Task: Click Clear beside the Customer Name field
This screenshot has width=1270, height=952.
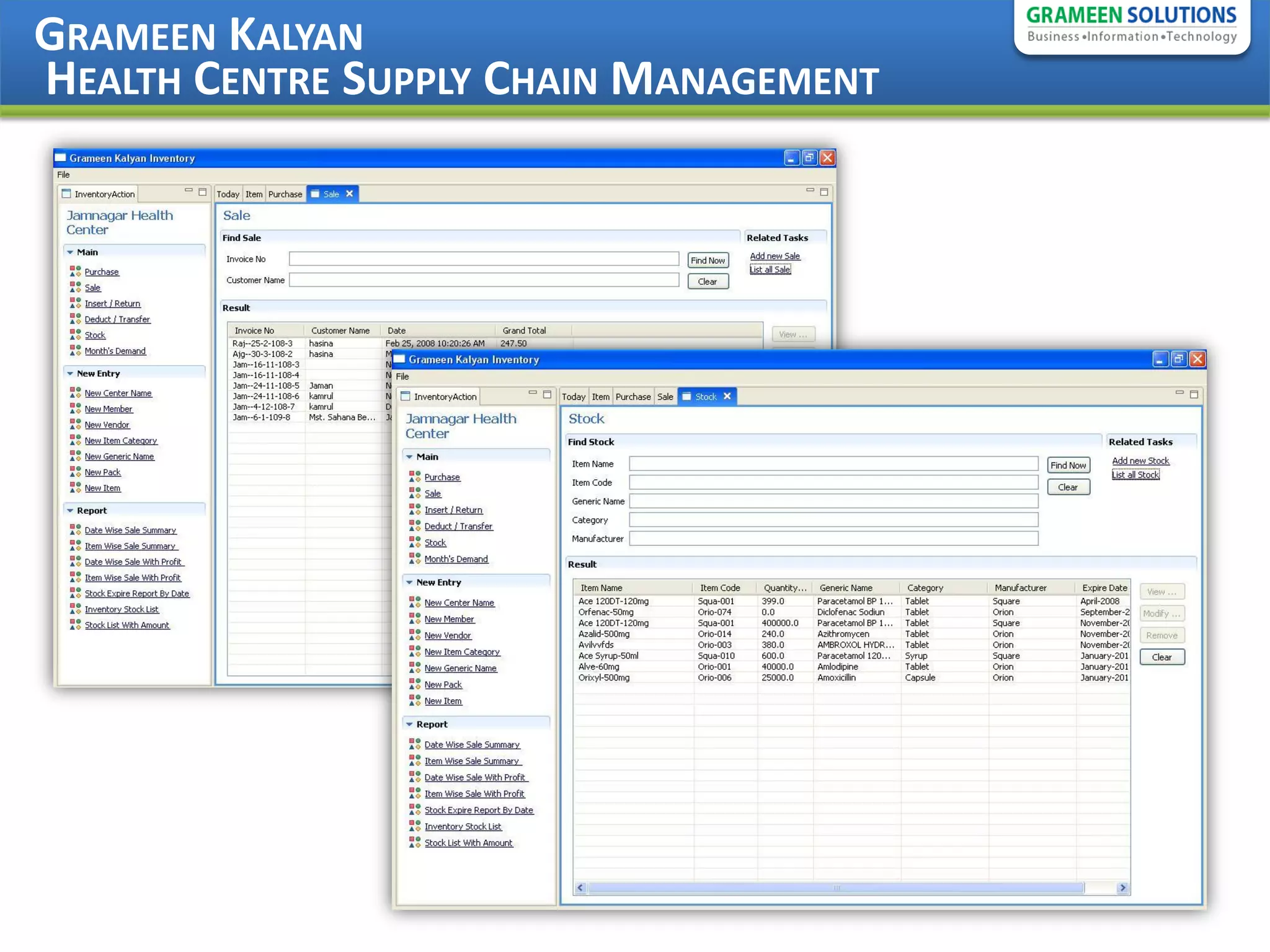Action: point(708,281)
